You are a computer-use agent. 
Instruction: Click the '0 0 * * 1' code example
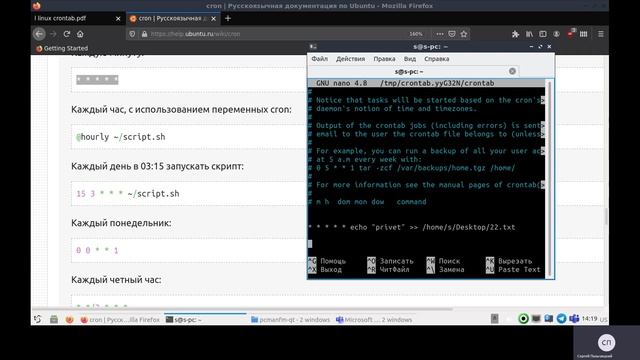tap(97, 251)
